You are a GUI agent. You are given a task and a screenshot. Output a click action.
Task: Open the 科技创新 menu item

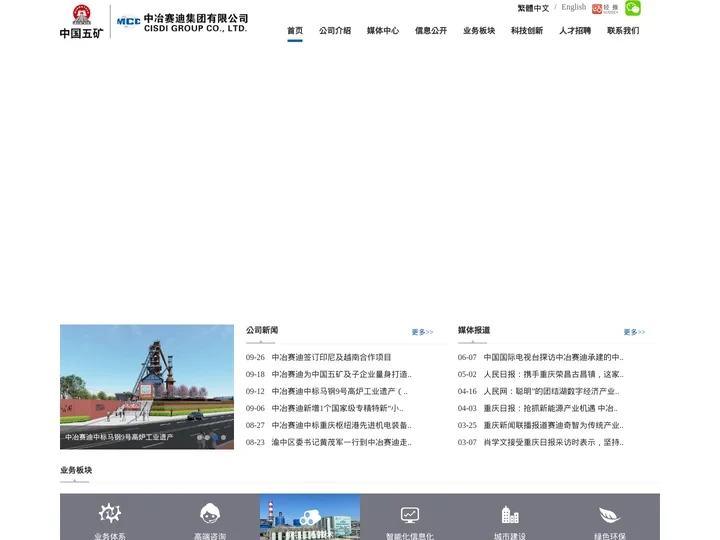click(527, 31)
